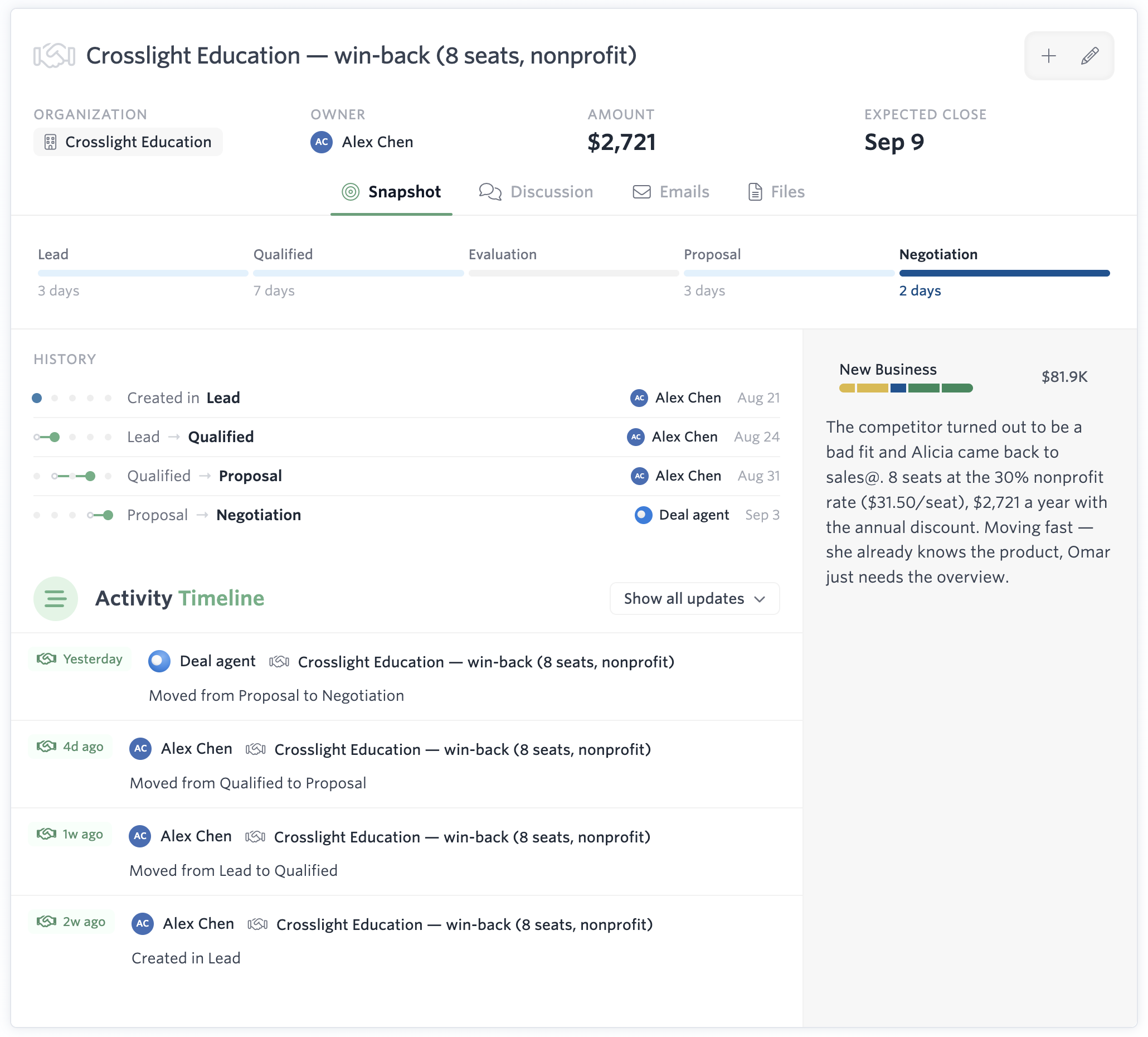Click Alex Chen avatar in 2w ago entry
Image resolution: width=1148 pixels, height=1037 pixels.
(142, 924)
